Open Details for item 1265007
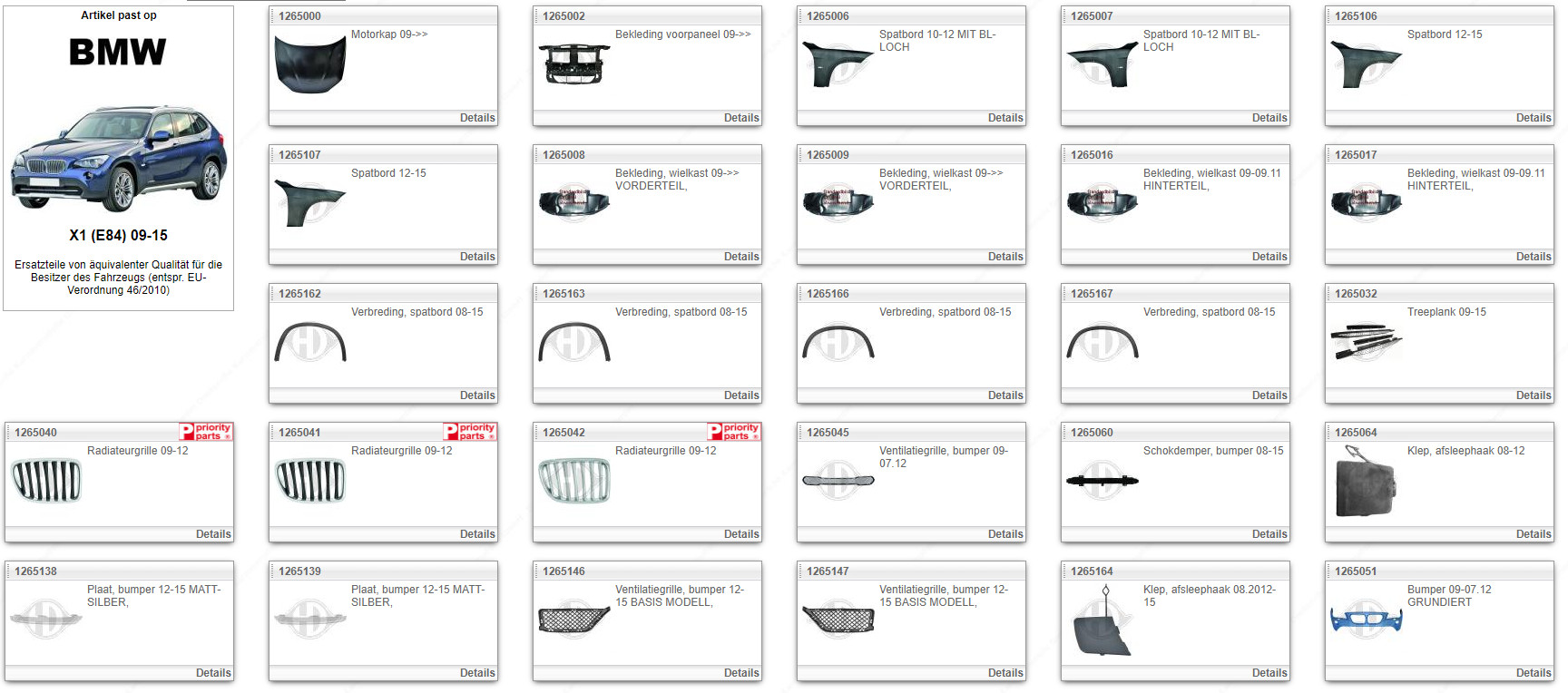Screen dimensions: 1568x693 point(1269,118)
